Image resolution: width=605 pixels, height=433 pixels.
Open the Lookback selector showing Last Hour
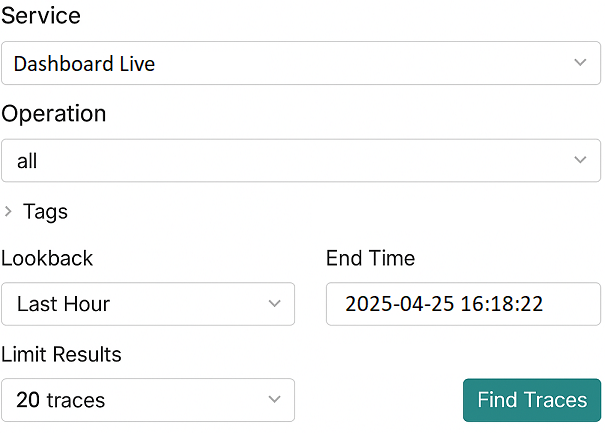coord(147,304)
